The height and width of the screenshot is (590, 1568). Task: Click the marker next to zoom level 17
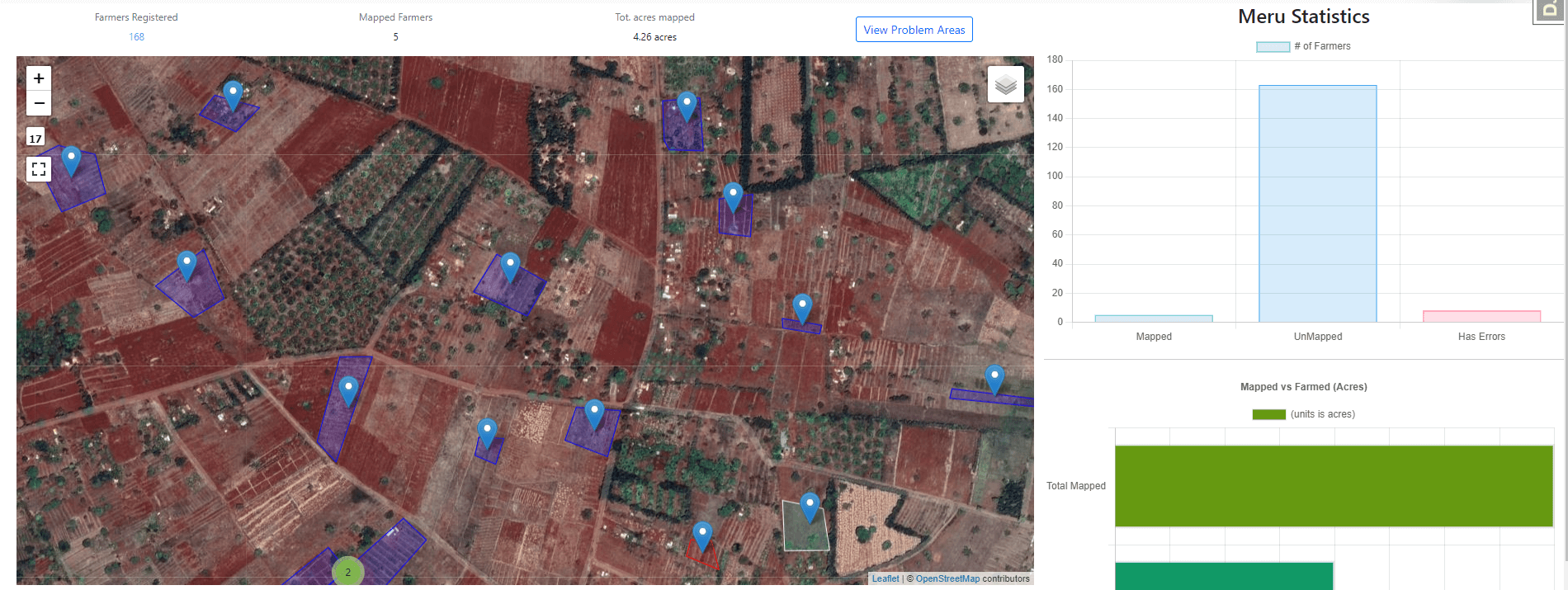pos(72,159)
